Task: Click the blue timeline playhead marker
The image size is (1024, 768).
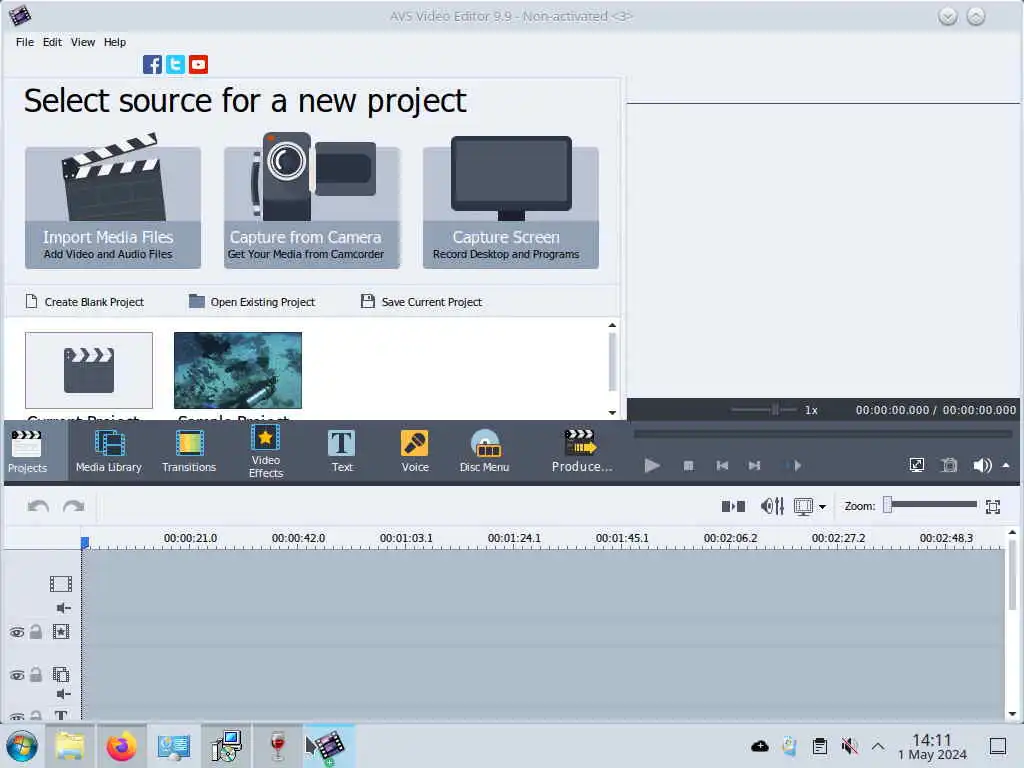Action: click(x=85, y=542)
